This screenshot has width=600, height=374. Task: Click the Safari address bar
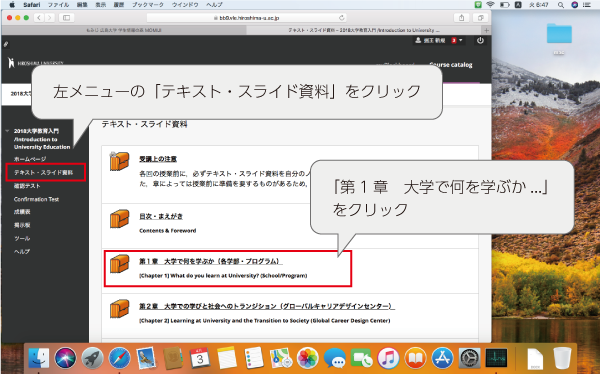click(x=246, y=18)
